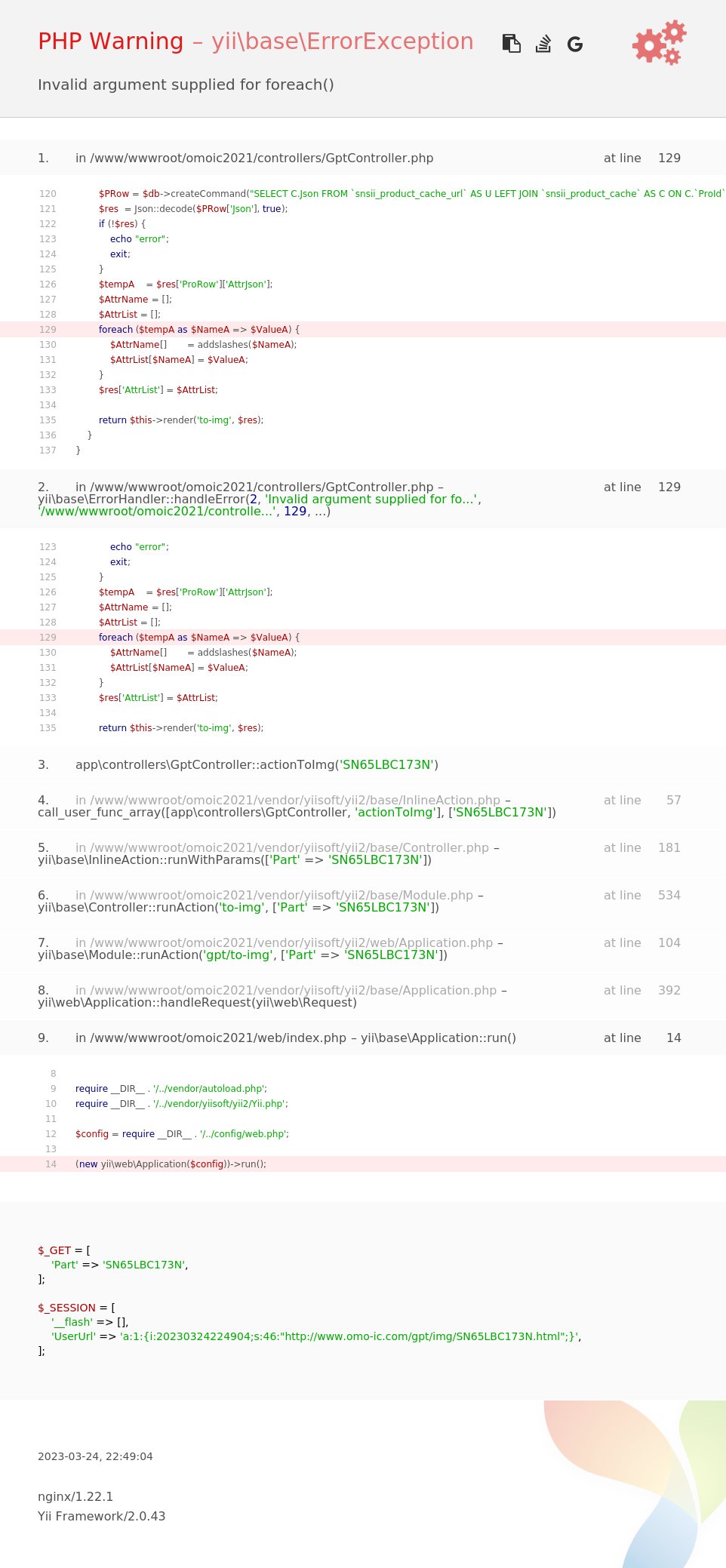Click the red gears icon in header
The image size is (726, 1568).
coord(659,43)
